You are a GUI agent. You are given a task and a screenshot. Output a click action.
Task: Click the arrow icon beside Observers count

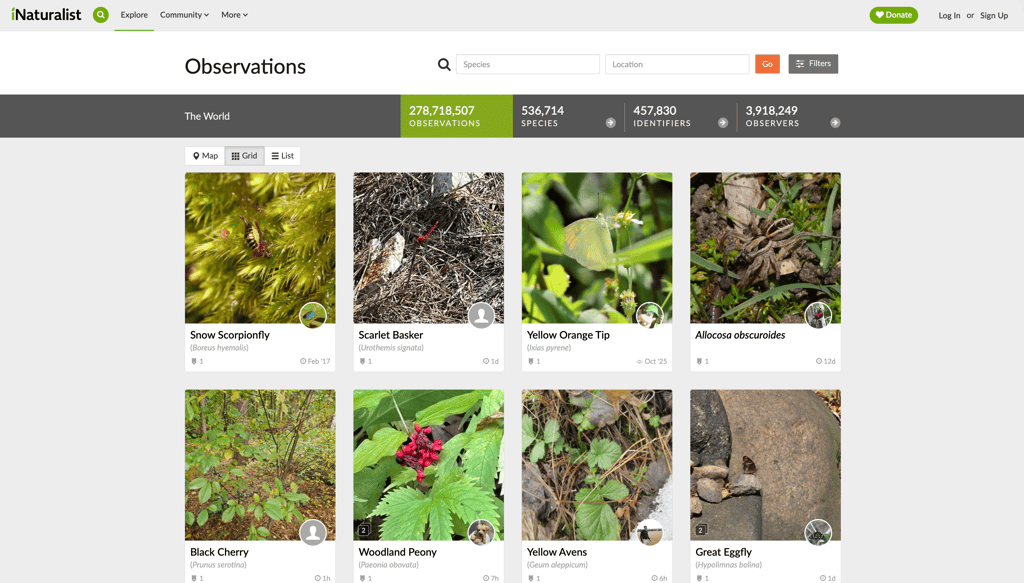tap(835, 123)
